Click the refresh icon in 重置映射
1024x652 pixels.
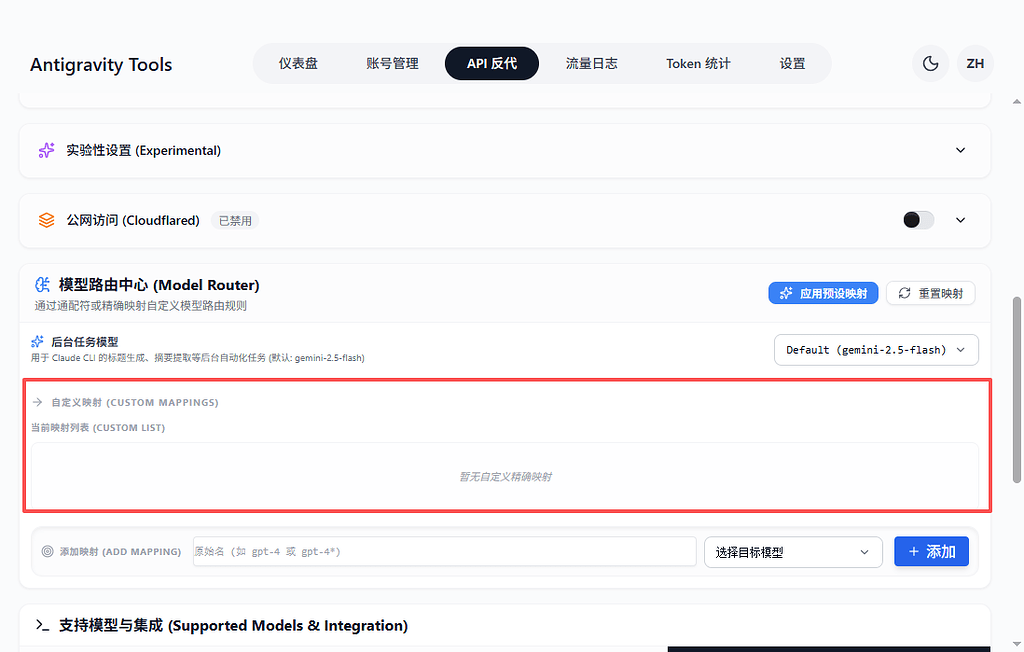click(904, 293)
